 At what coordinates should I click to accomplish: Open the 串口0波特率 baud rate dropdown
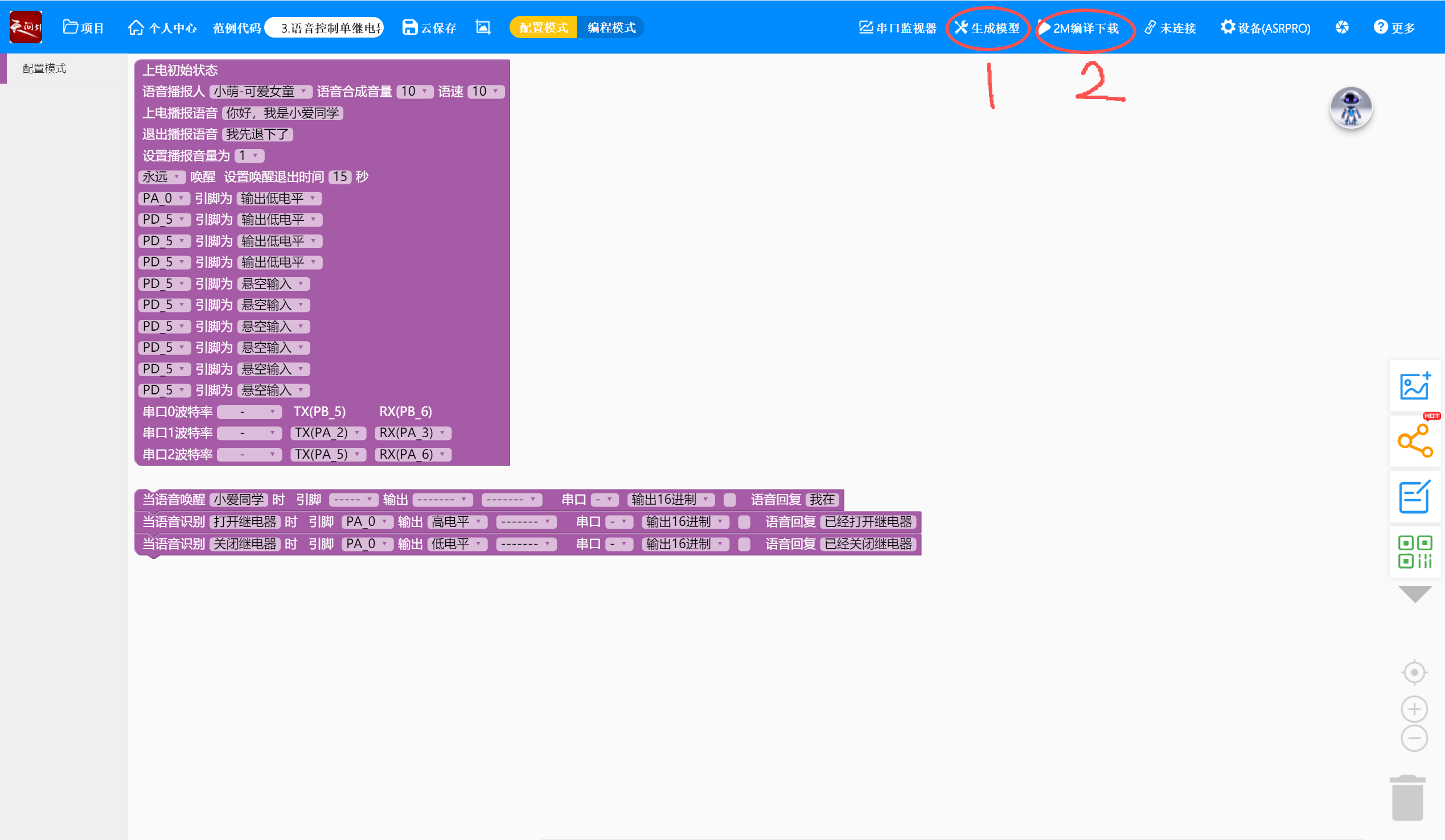point(249,411)
